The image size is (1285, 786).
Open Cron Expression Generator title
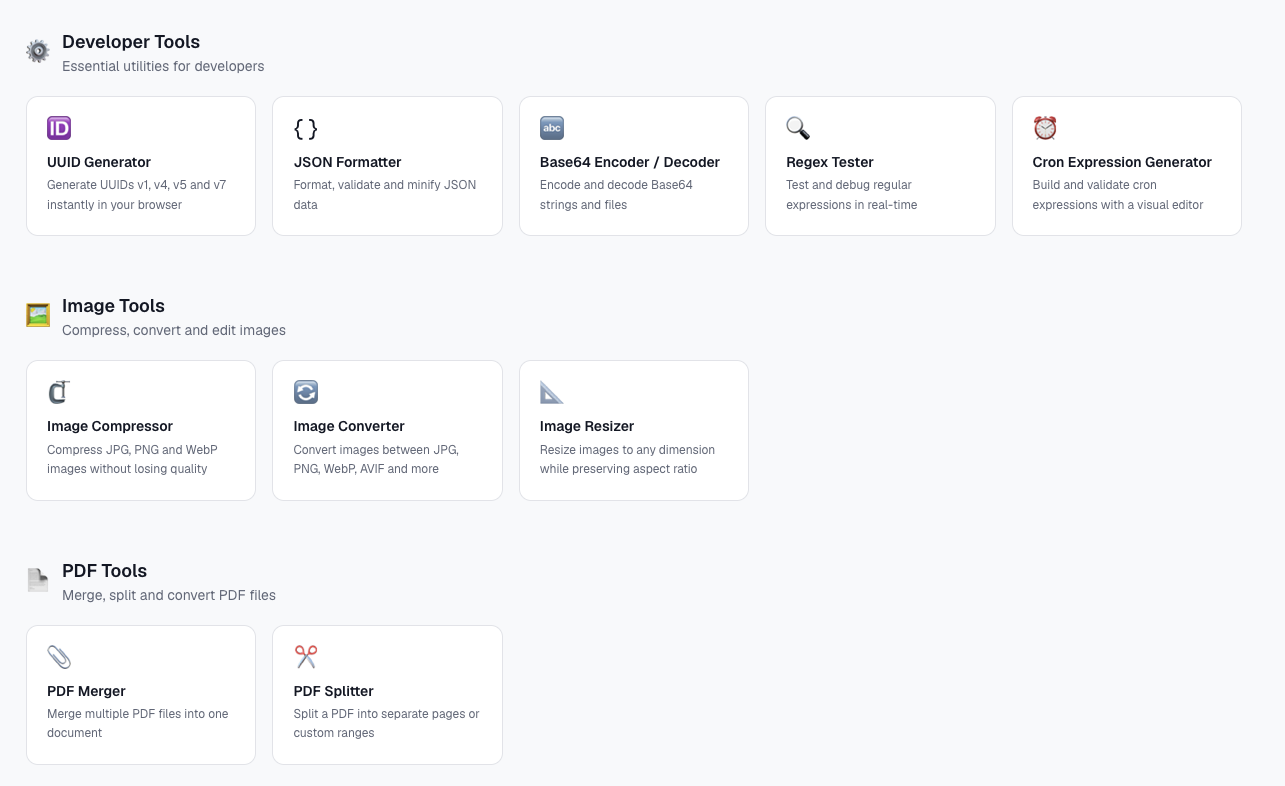pyautogui.click(x=1122, y=162)
